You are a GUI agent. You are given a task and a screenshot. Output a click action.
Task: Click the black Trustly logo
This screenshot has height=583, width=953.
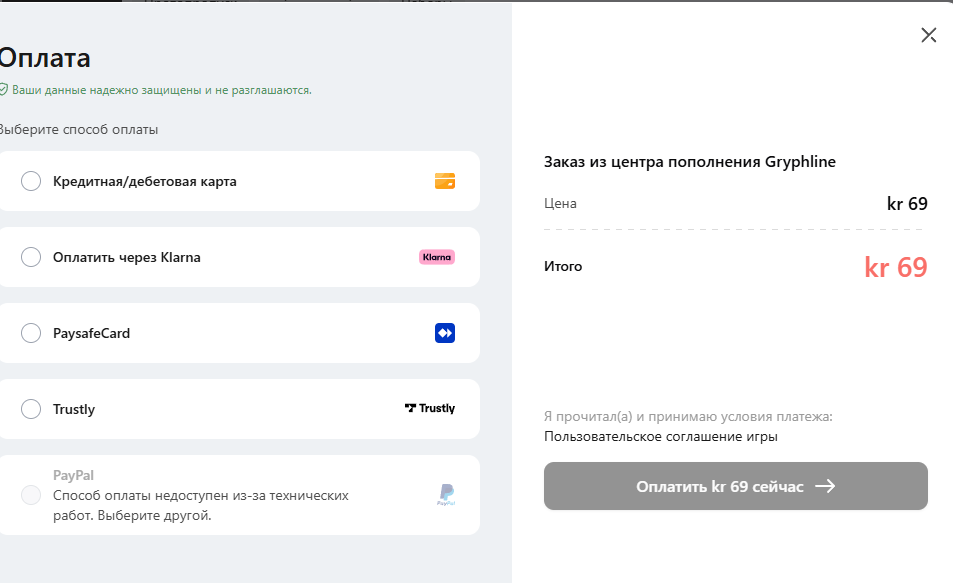(x=430, y=408)
